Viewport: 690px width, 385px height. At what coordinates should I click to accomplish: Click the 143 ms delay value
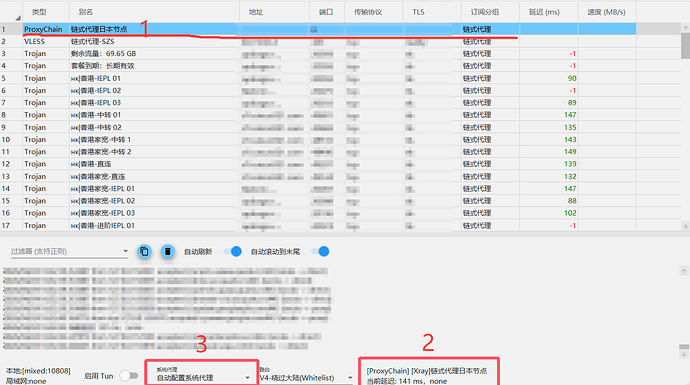point(570,139)
